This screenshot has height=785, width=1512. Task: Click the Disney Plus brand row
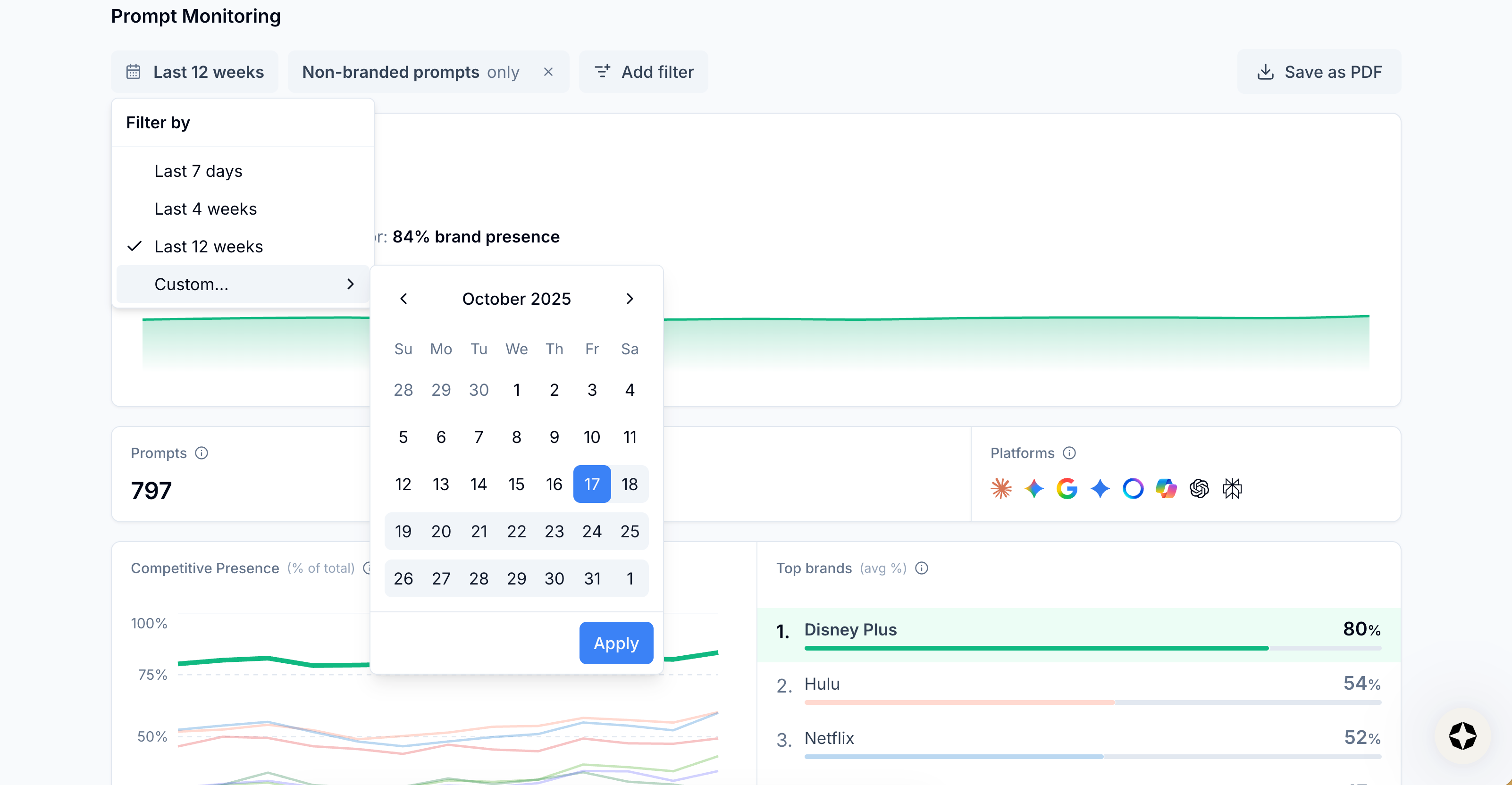(1079, 635)
